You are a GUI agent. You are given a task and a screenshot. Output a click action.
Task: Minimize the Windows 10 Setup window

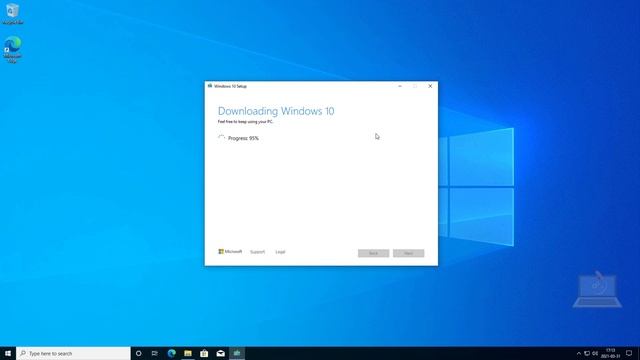(x=400, y=86)
